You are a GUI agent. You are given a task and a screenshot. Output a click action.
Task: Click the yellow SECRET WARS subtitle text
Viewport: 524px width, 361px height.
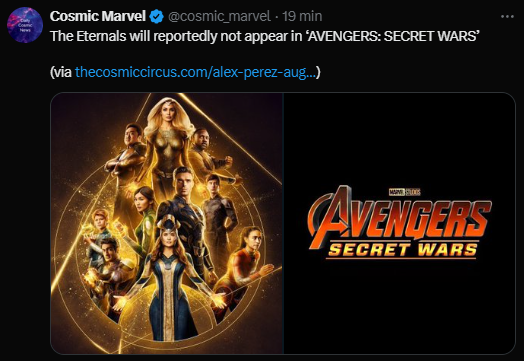402,250
